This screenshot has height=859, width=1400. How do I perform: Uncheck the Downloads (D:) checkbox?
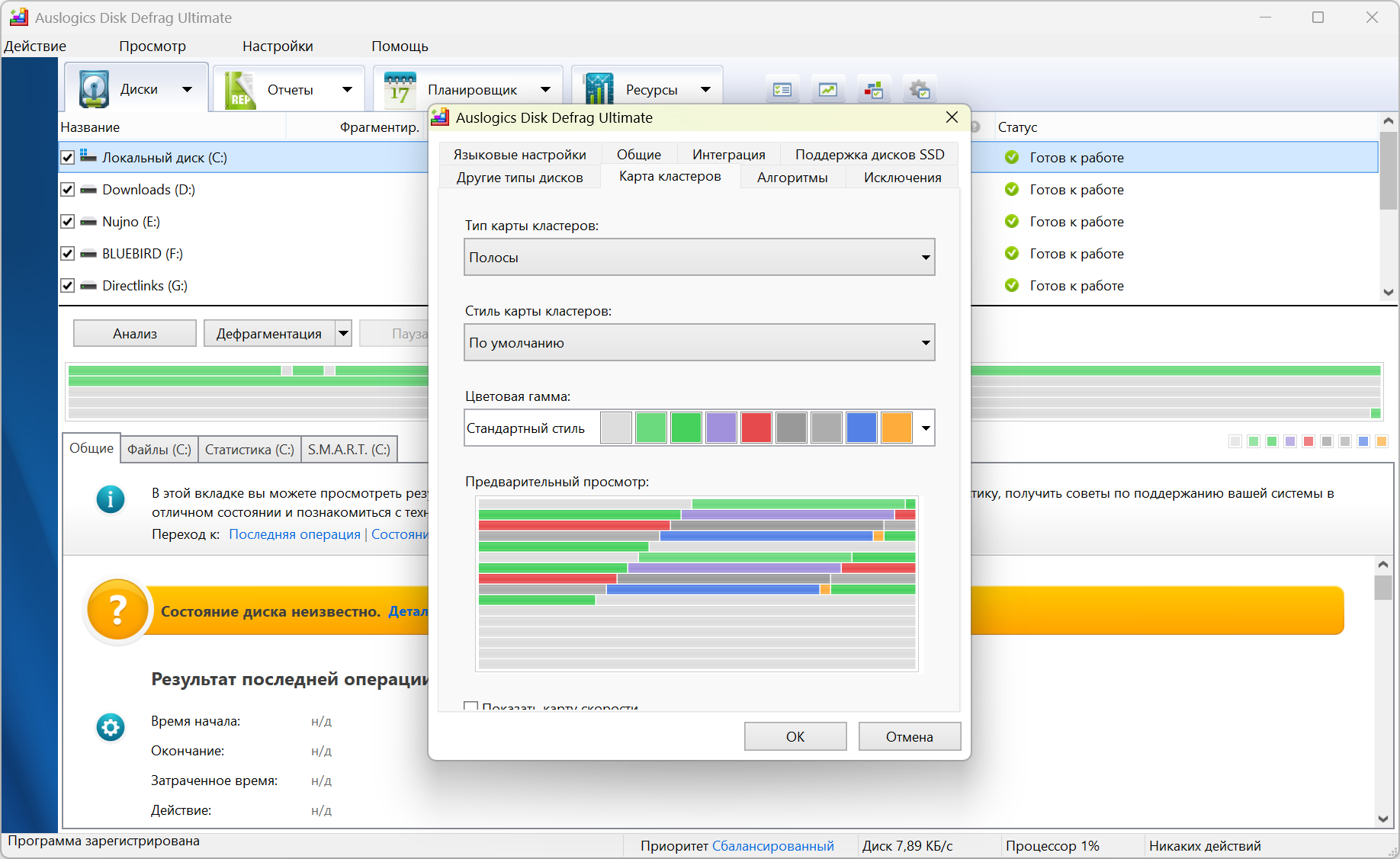pos(68,190)
